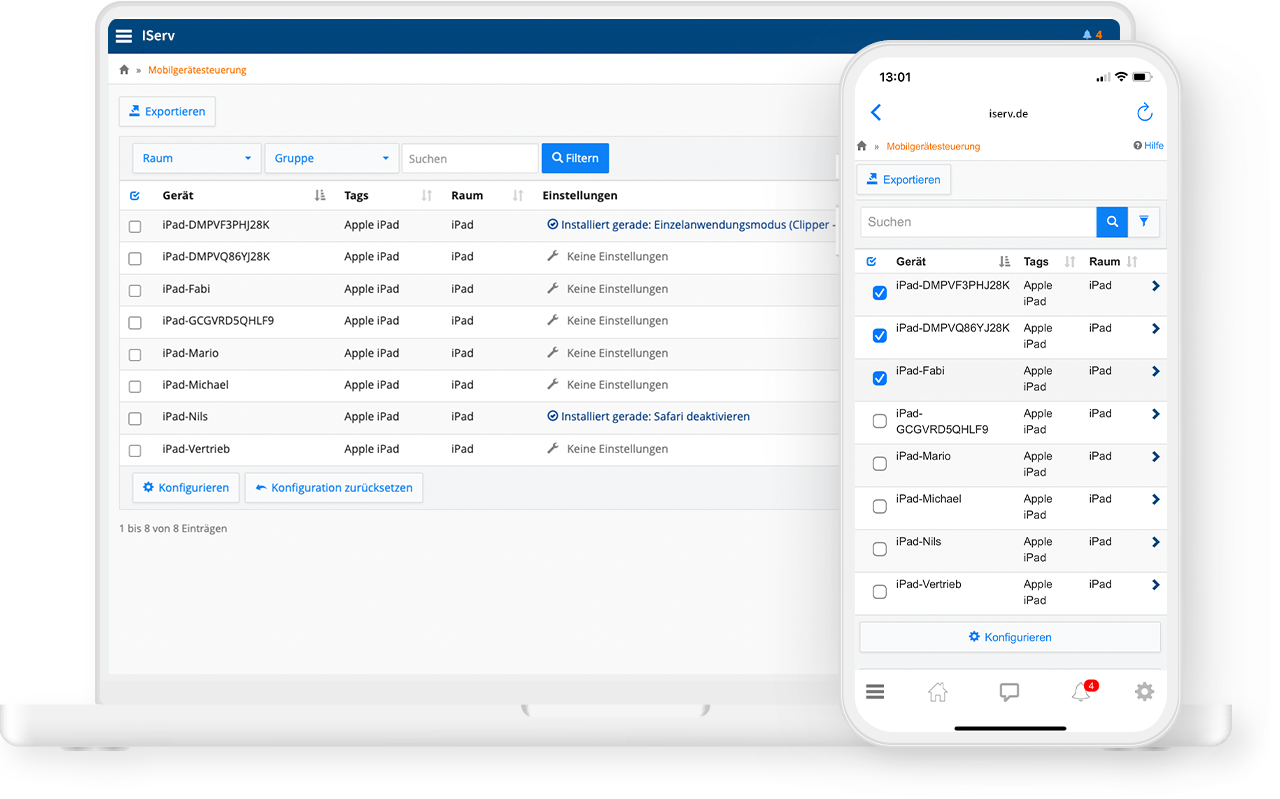Tap the home icon in phone bottom bar
Image resolution: width=1280 pixels, height=799 pixels.
click(x=937, y=691)
